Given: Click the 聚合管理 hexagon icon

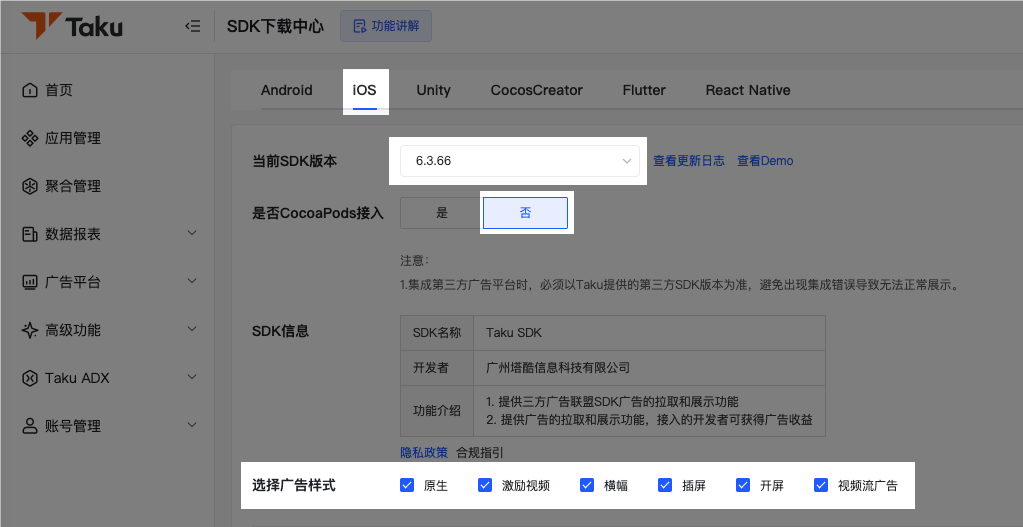Looking at the screenshot, I should [x=30, y=187].
